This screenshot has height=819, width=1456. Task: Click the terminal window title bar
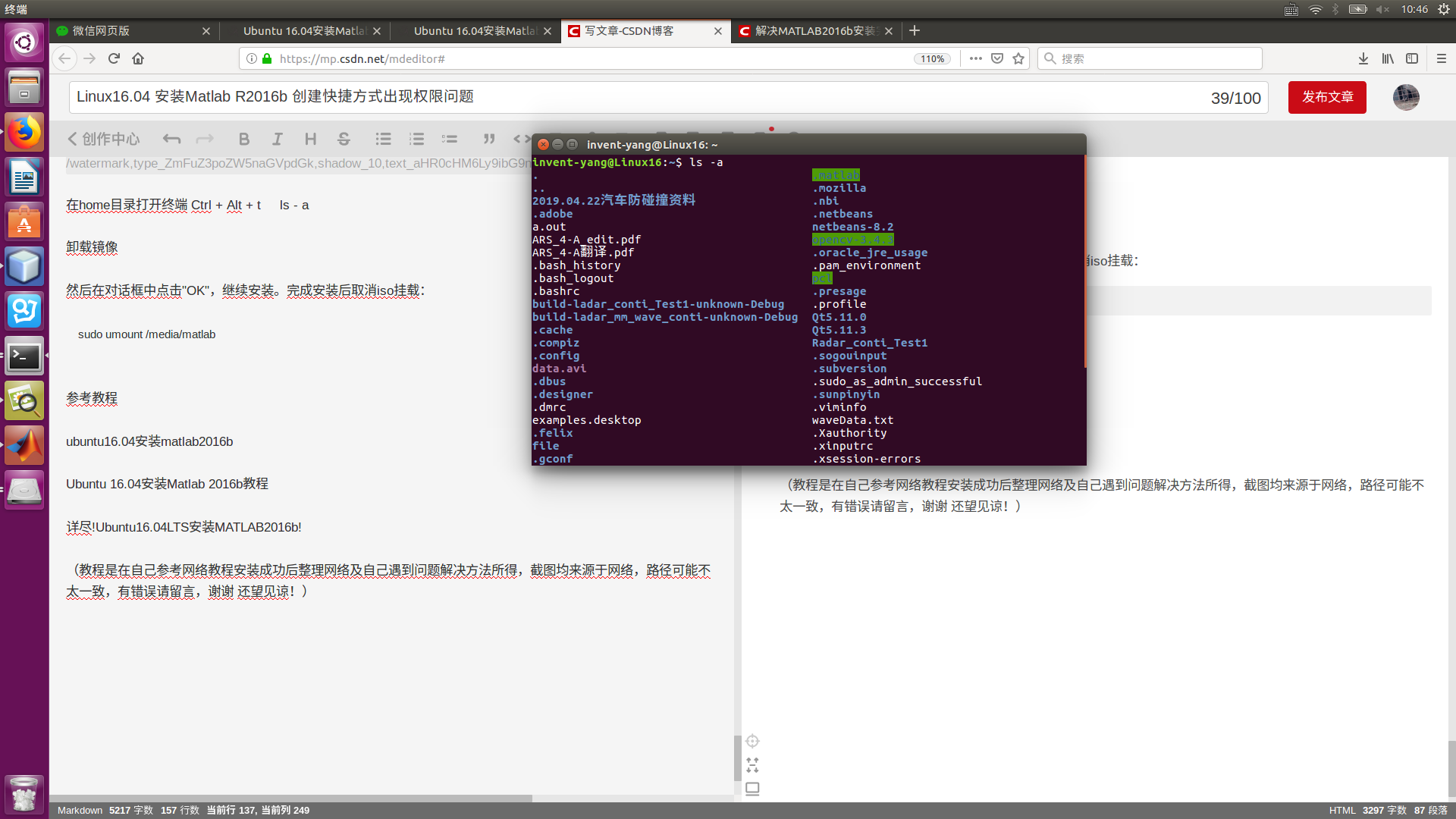point(809,144)
